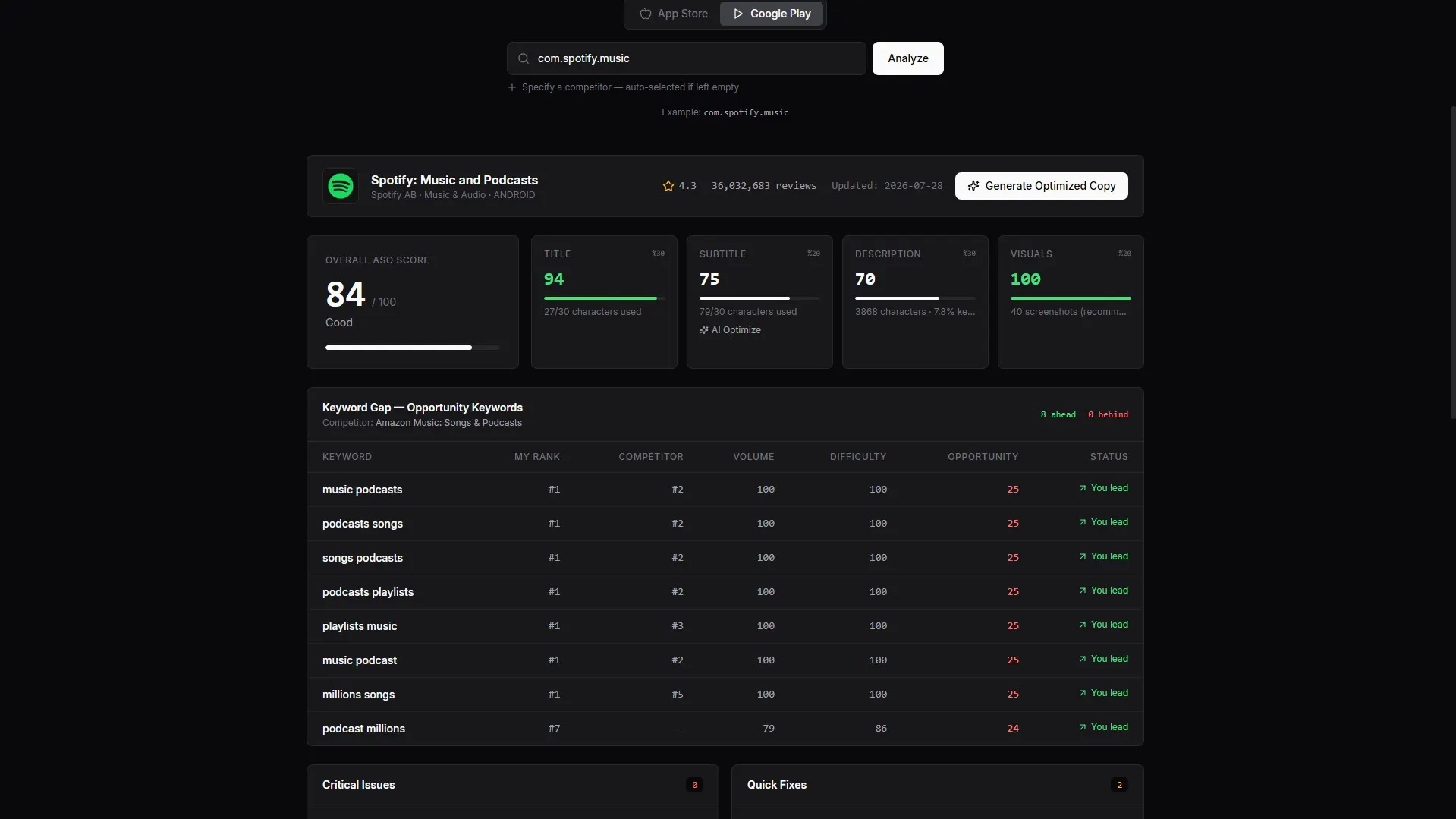Click the Description score progress bar
This screenshot has height=819, width=1456.
pos(915,298)
